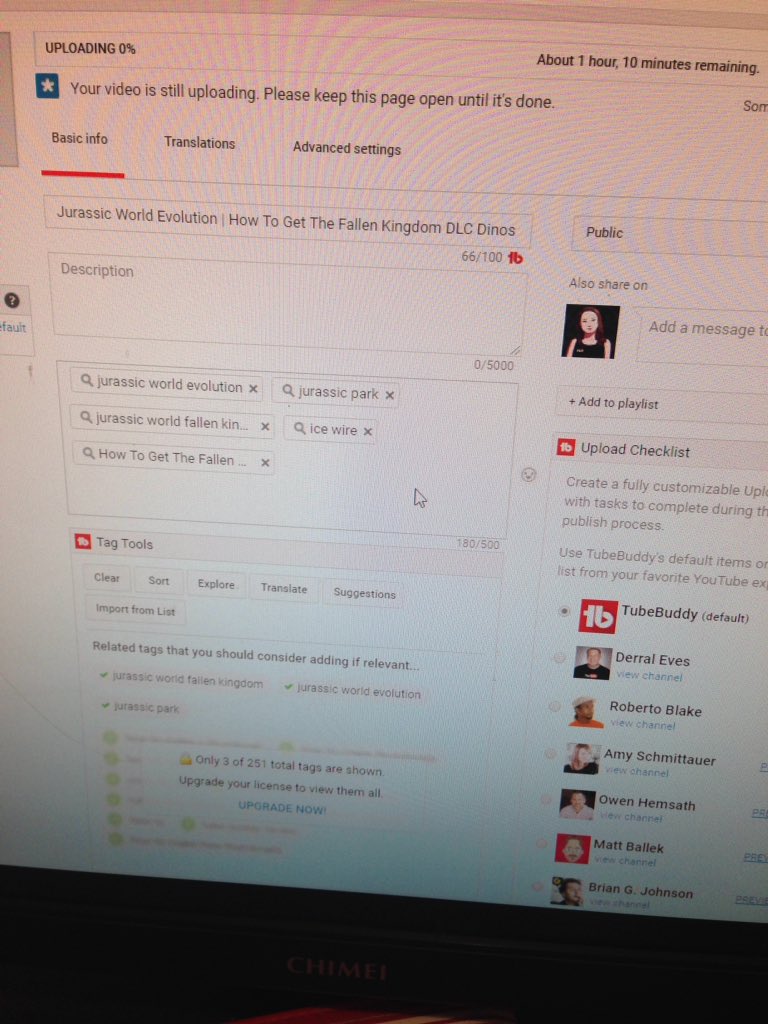Click the lock icon by tags notice
768x1024 pixels.
pyautogui.click(x=185, y=759)
